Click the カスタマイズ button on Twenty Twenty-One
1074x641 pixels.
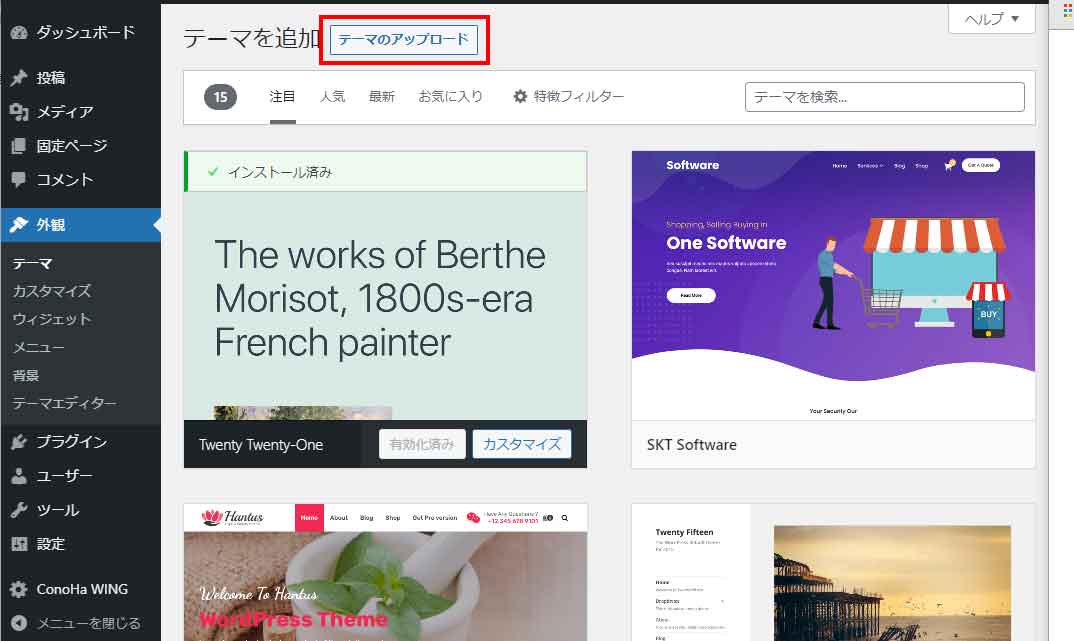click(522, 444)
